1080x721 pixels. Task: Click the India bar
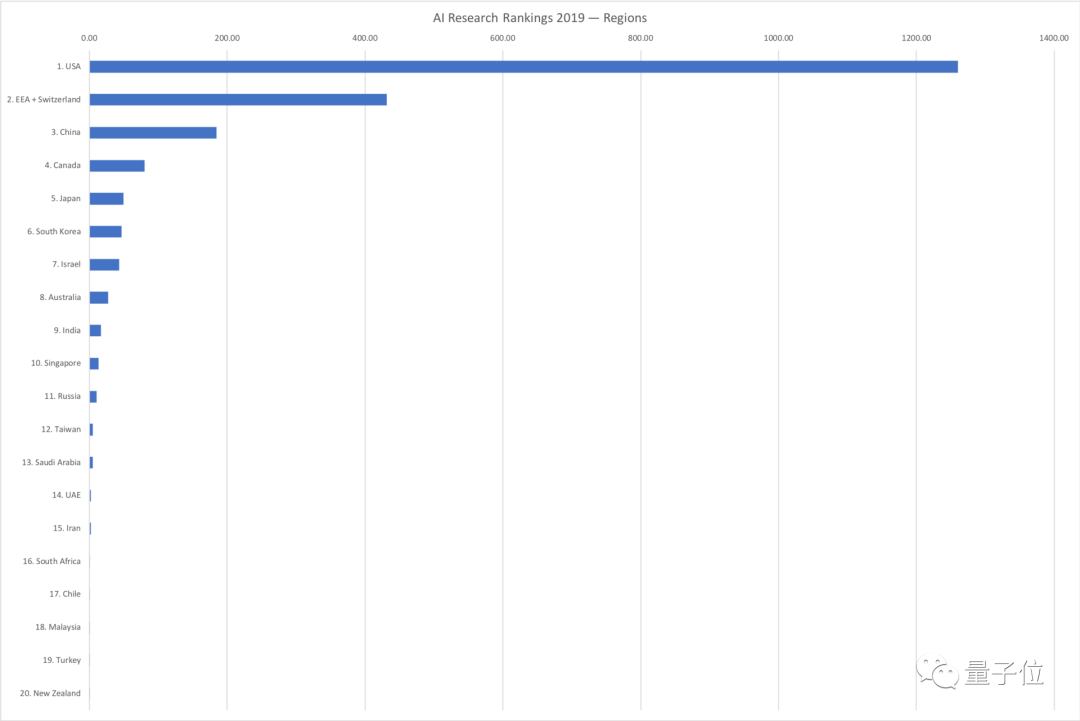(x=95, y=331)
